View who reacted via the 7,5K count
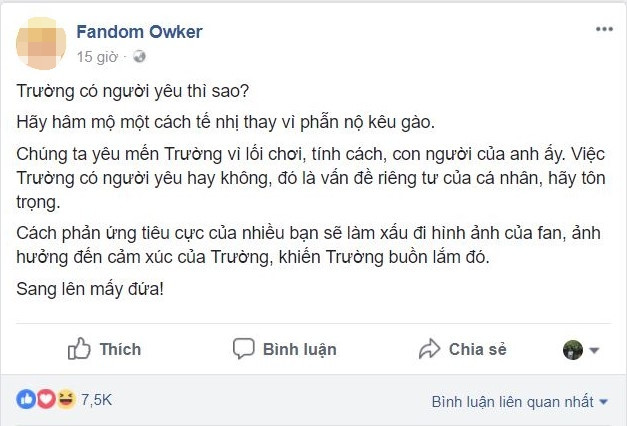This screenshot has height=426, width=627. 97,400
